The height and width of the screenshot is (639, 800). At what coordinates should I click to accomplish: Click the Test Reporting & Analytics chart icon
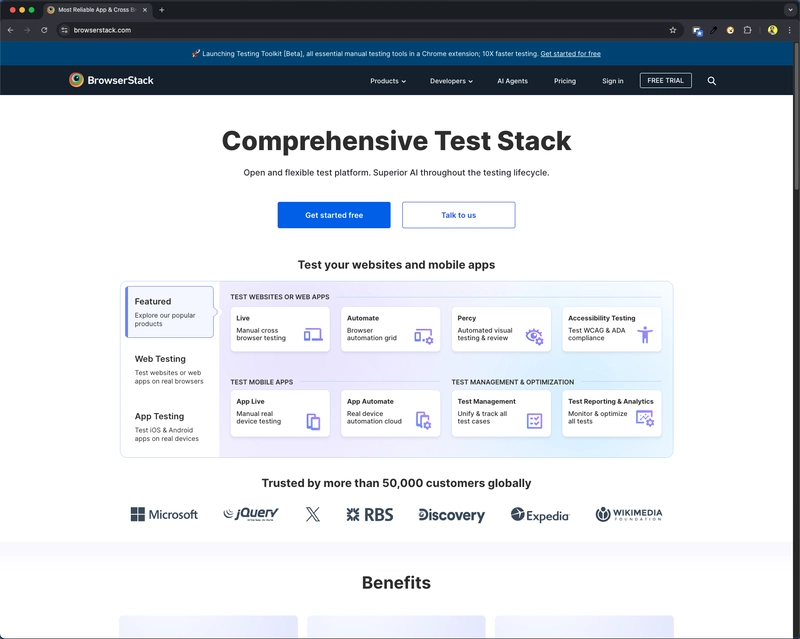point(645,419)
